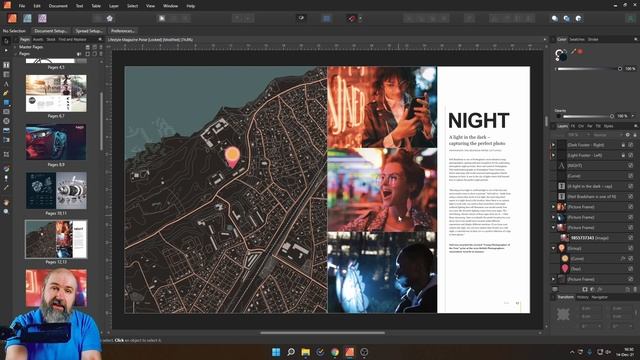This screenshot has height=360, width=640.
Task: Switch to the Assets tab
Action: pos(38,40)
